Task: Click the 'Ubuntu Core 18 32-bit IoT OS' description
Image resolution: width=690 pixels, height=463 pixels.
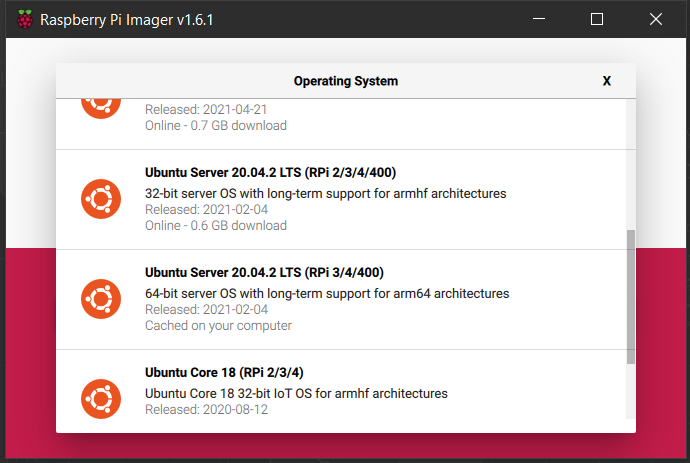Action: tap(296, 393)
